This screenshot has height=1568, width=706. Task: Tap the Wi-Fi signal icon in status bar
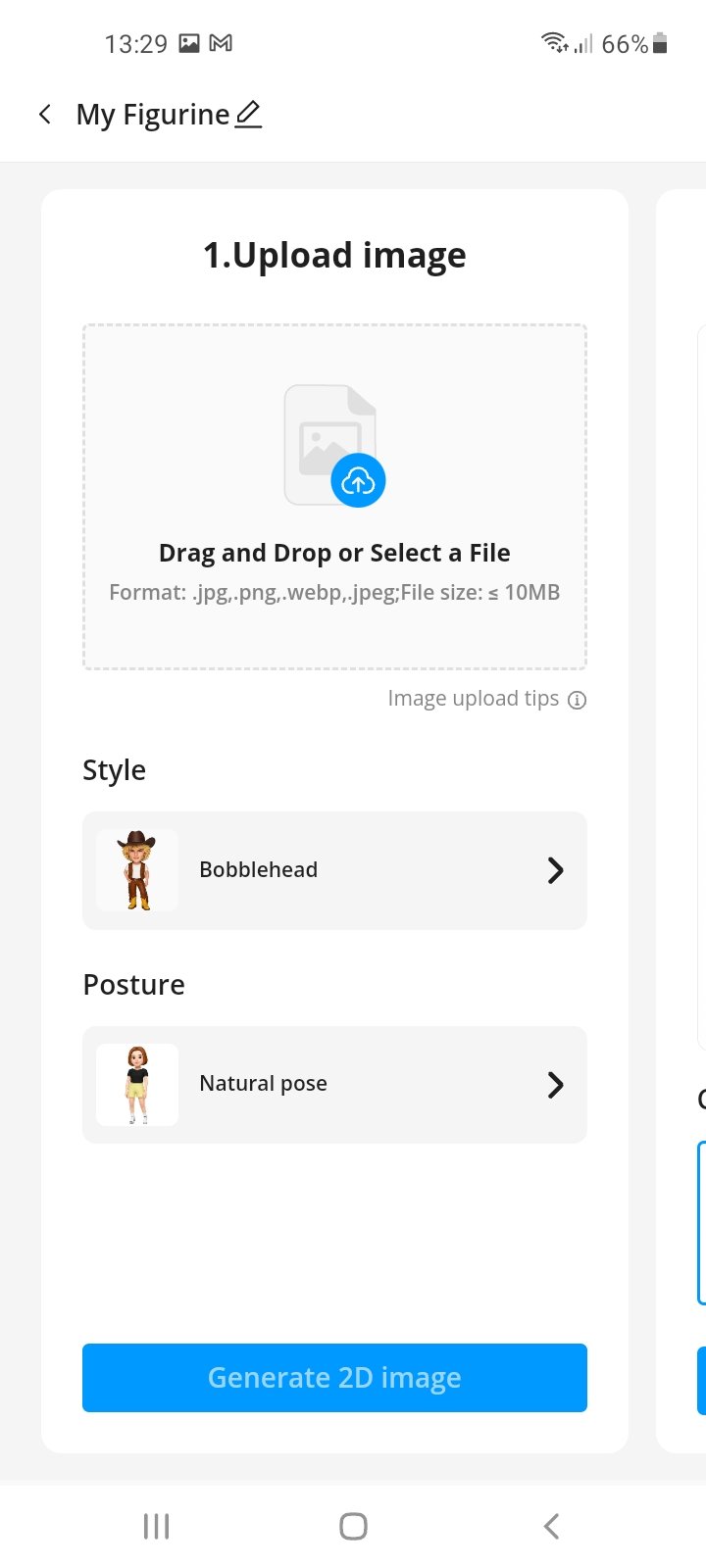point(554,42)
